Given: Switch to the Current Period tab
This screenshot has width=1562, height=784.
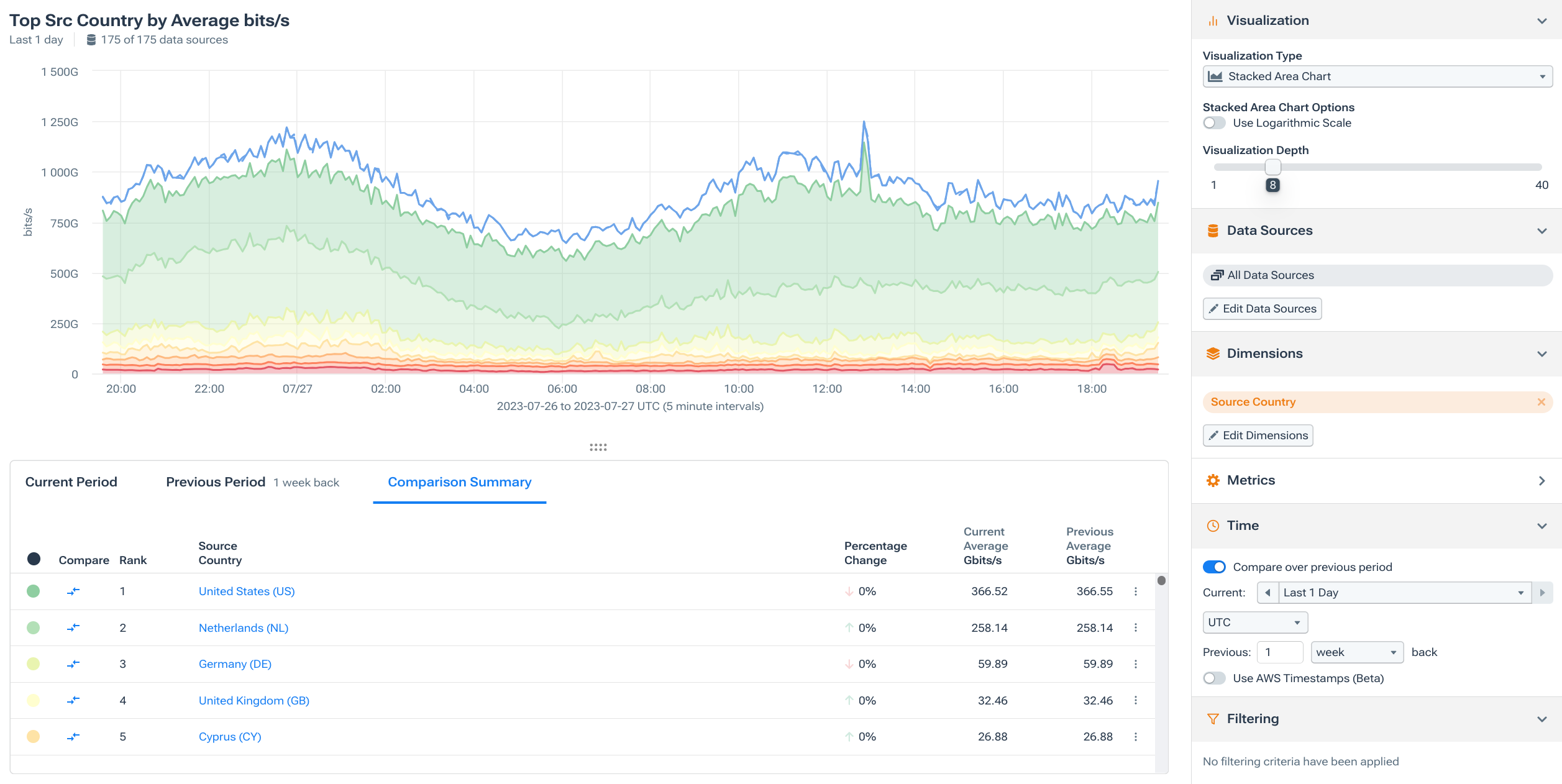Looking at the screenshot, I should (71, 481).
